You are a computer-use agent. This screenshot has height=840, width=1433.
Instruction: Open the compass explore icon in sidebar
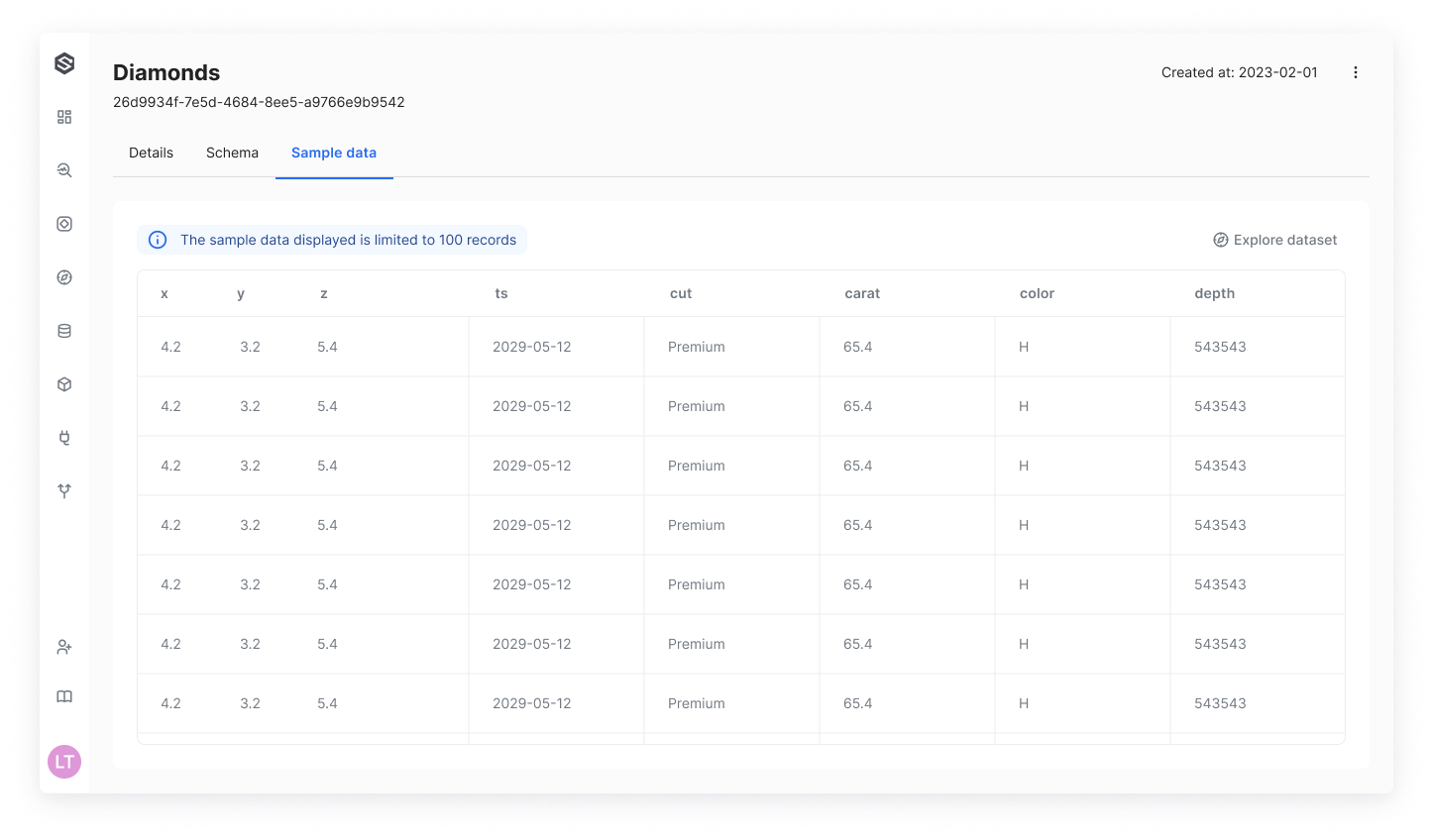64,277
